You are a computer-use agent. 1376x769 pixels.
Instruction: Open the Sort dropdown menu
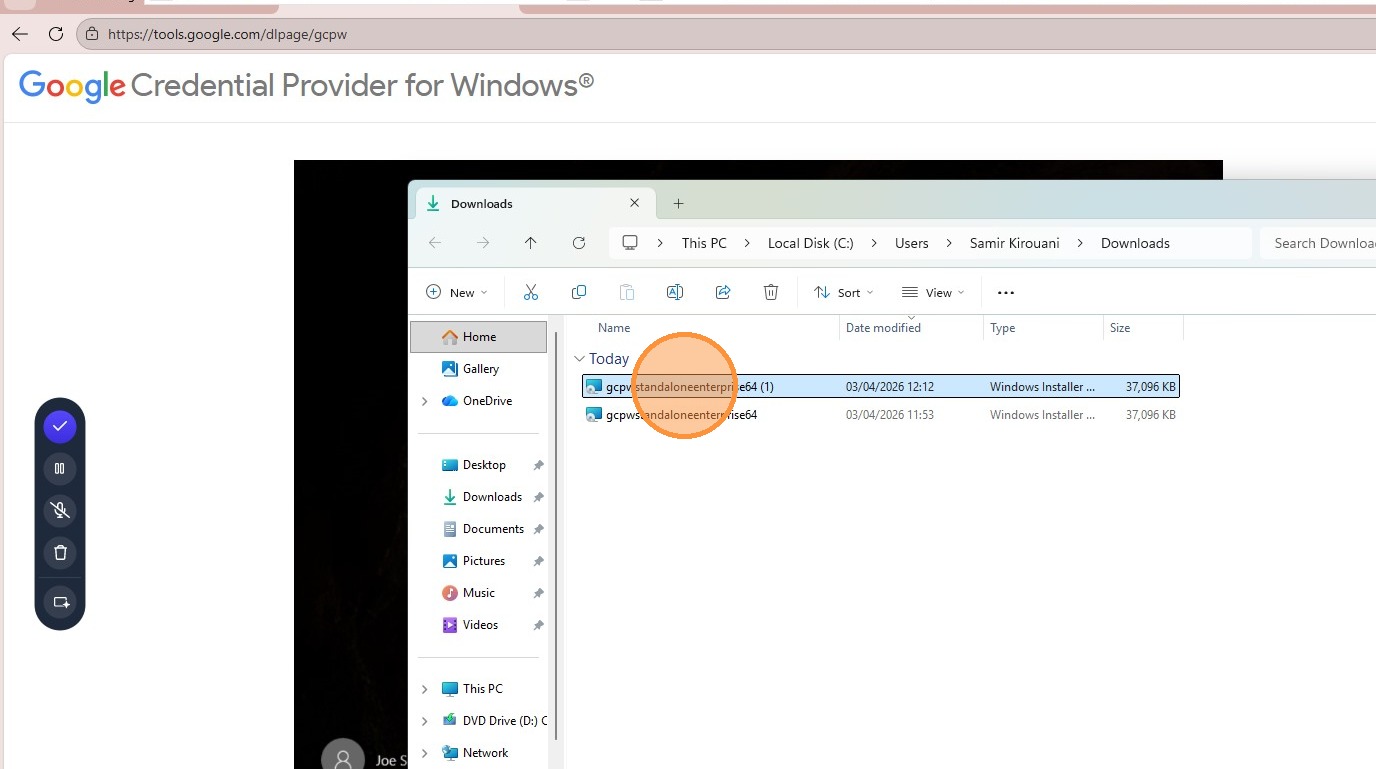tap(844, 292)
